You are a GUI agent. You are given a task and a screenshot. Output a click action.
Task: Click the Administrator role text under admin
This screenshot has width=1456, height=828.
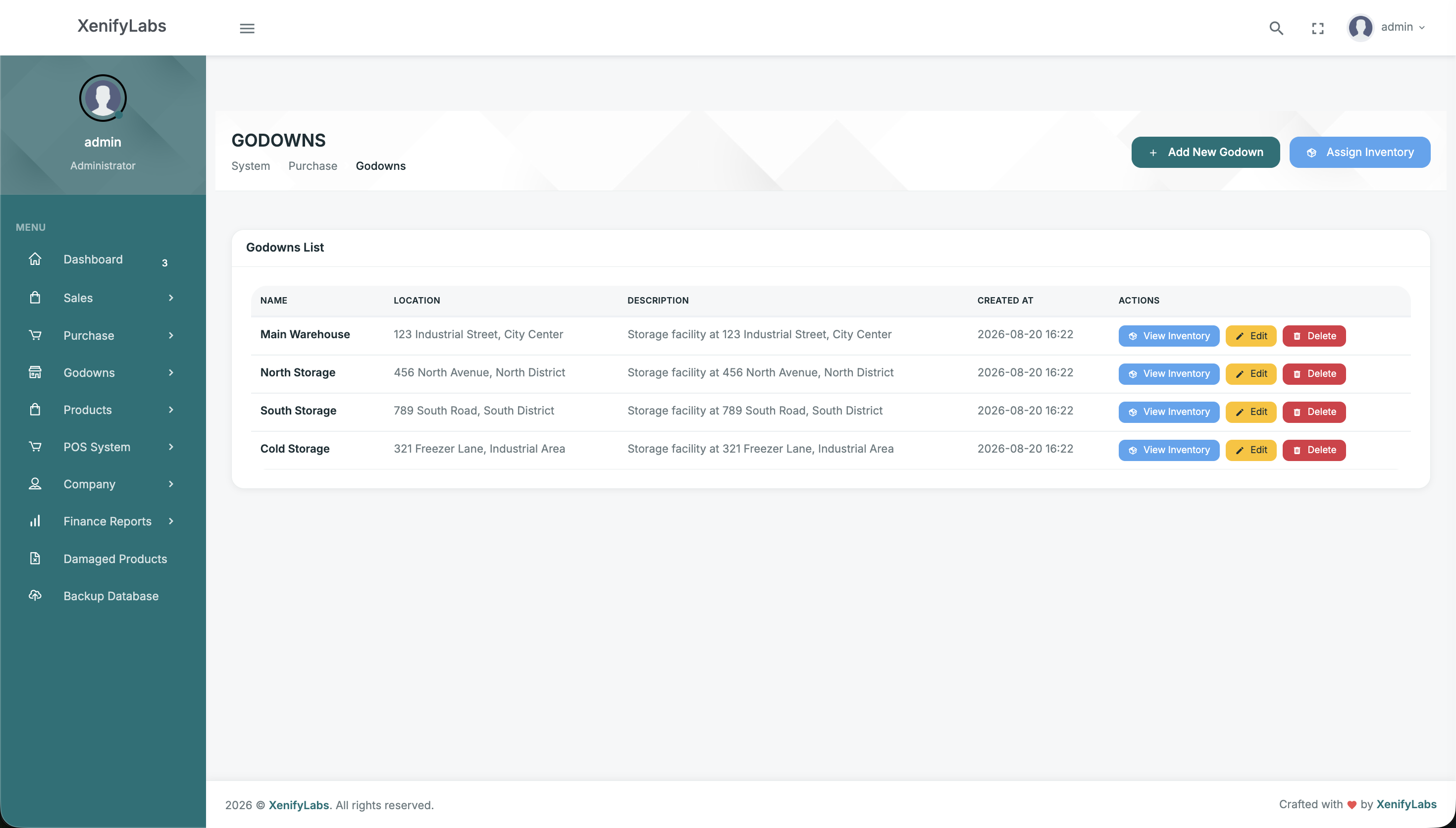coord(103,165)
